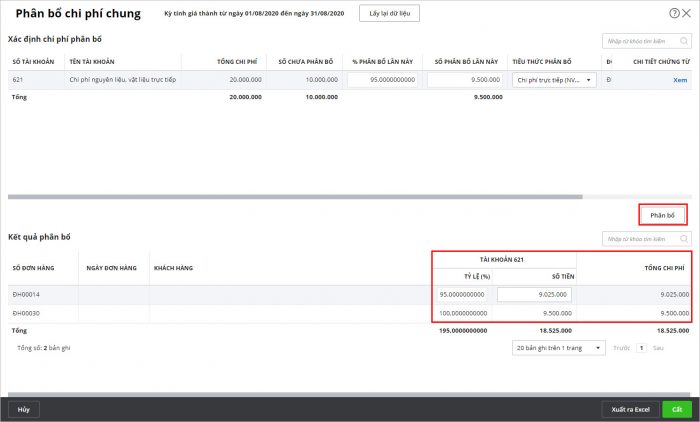Save with the green Cất button
Screen dimensions: 700x422
click(x=677, y=409)
